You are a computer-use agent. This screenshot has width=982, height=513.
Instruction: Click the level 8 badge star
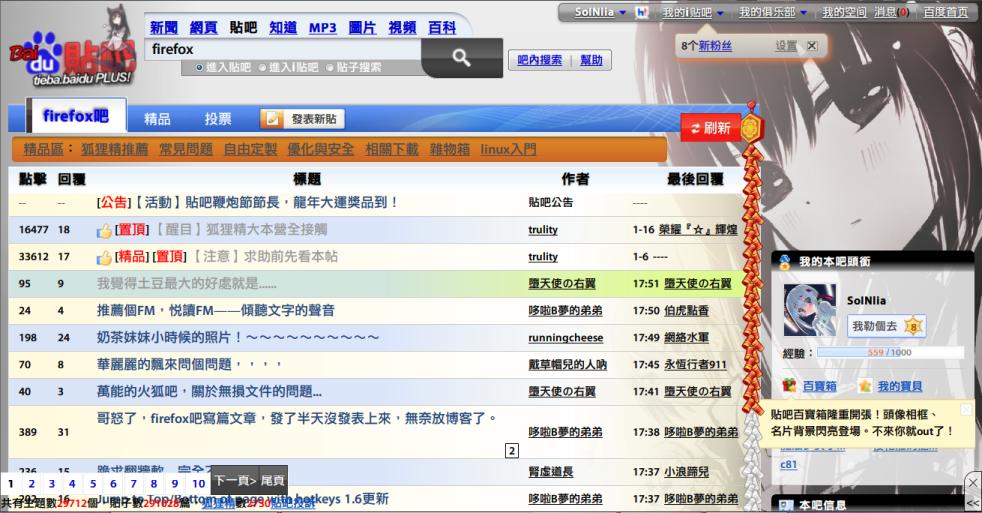(914, 326)
